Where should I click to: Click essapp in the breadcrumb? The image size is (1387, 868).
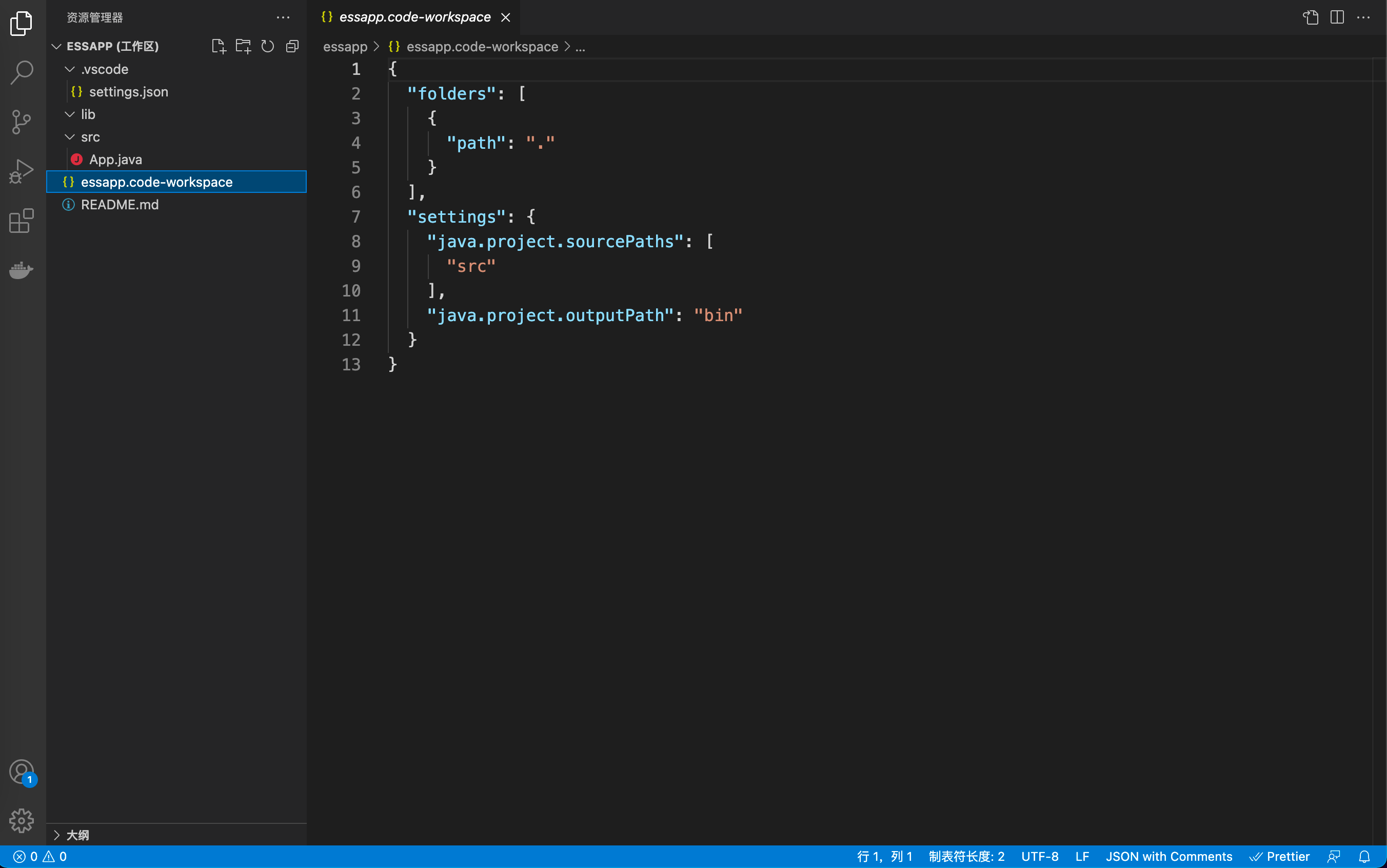coord(345,47)
